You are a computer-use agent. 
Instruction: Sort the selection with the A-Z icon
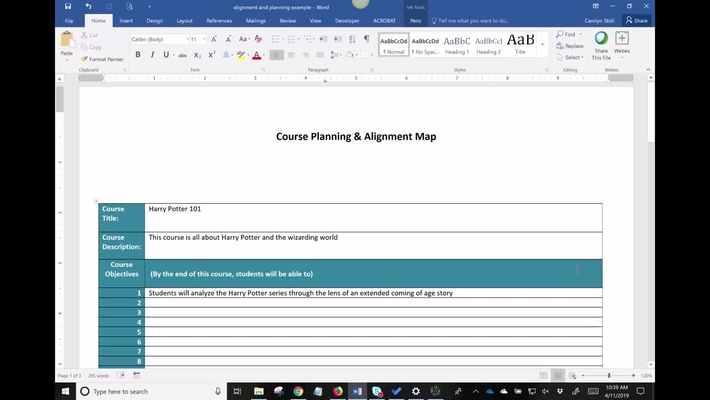point(352,39)
